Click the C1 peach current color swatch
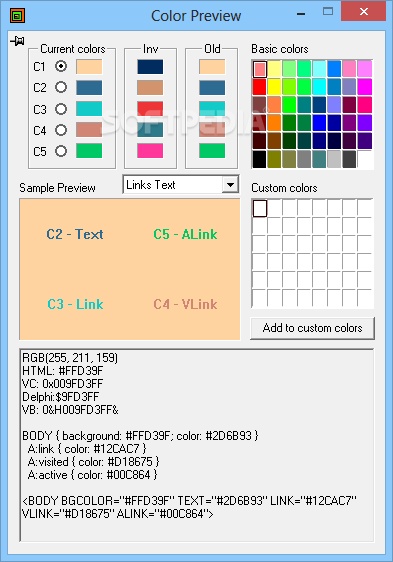The width and height of the screenshot is (393, 562). pyautogui.click(x=89, y=67)
